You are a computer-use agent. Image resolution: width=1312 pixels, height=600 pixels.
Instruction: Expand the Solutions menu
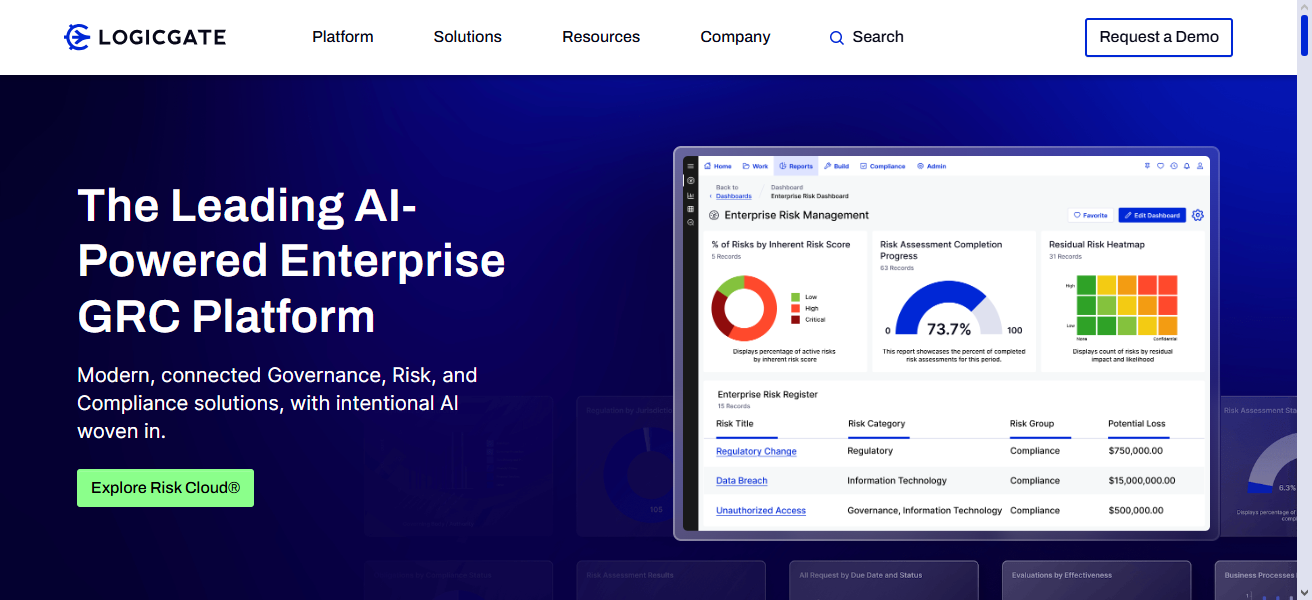467,37
